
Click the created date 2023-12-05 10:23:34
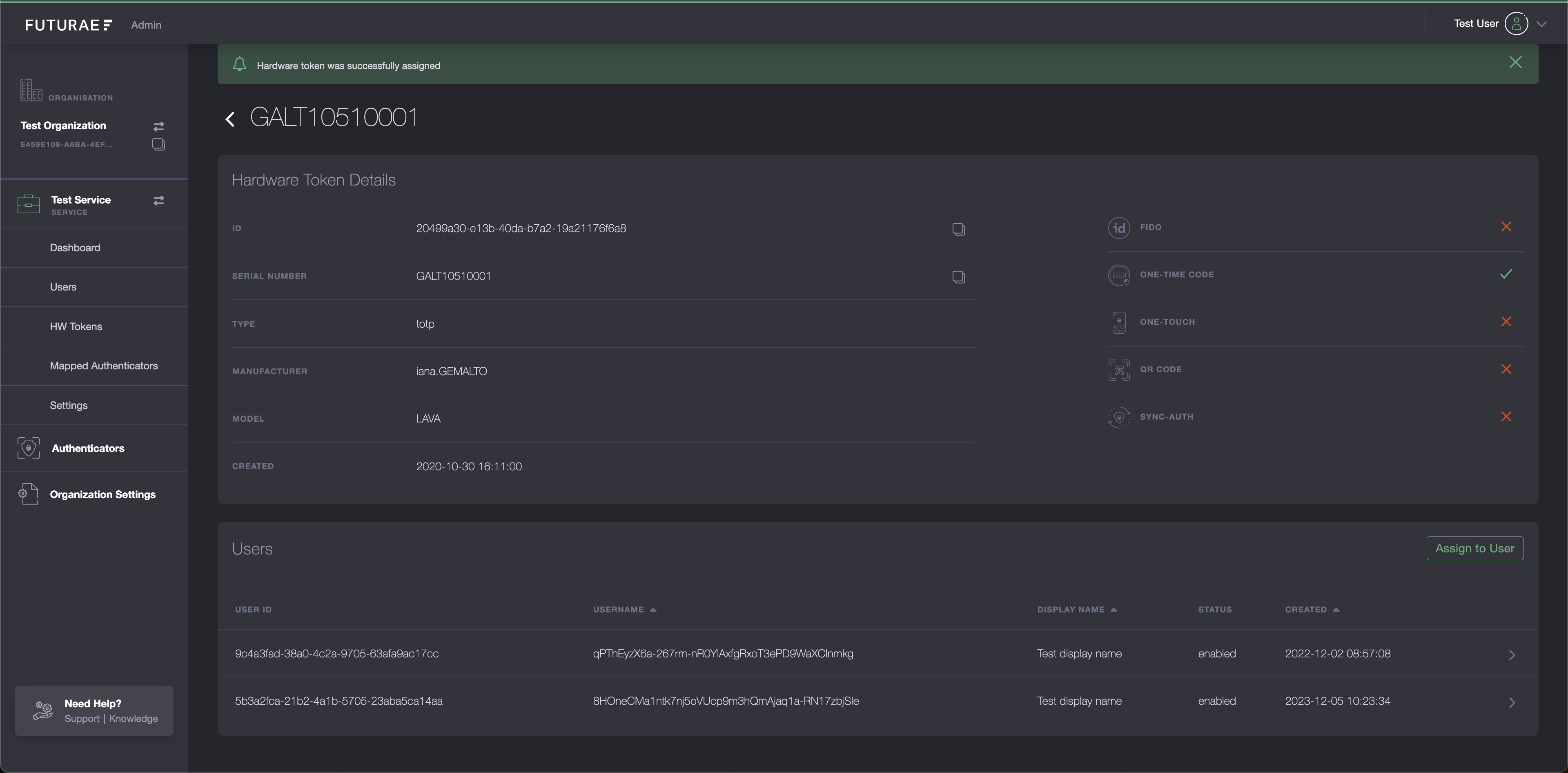(1338, 701)
